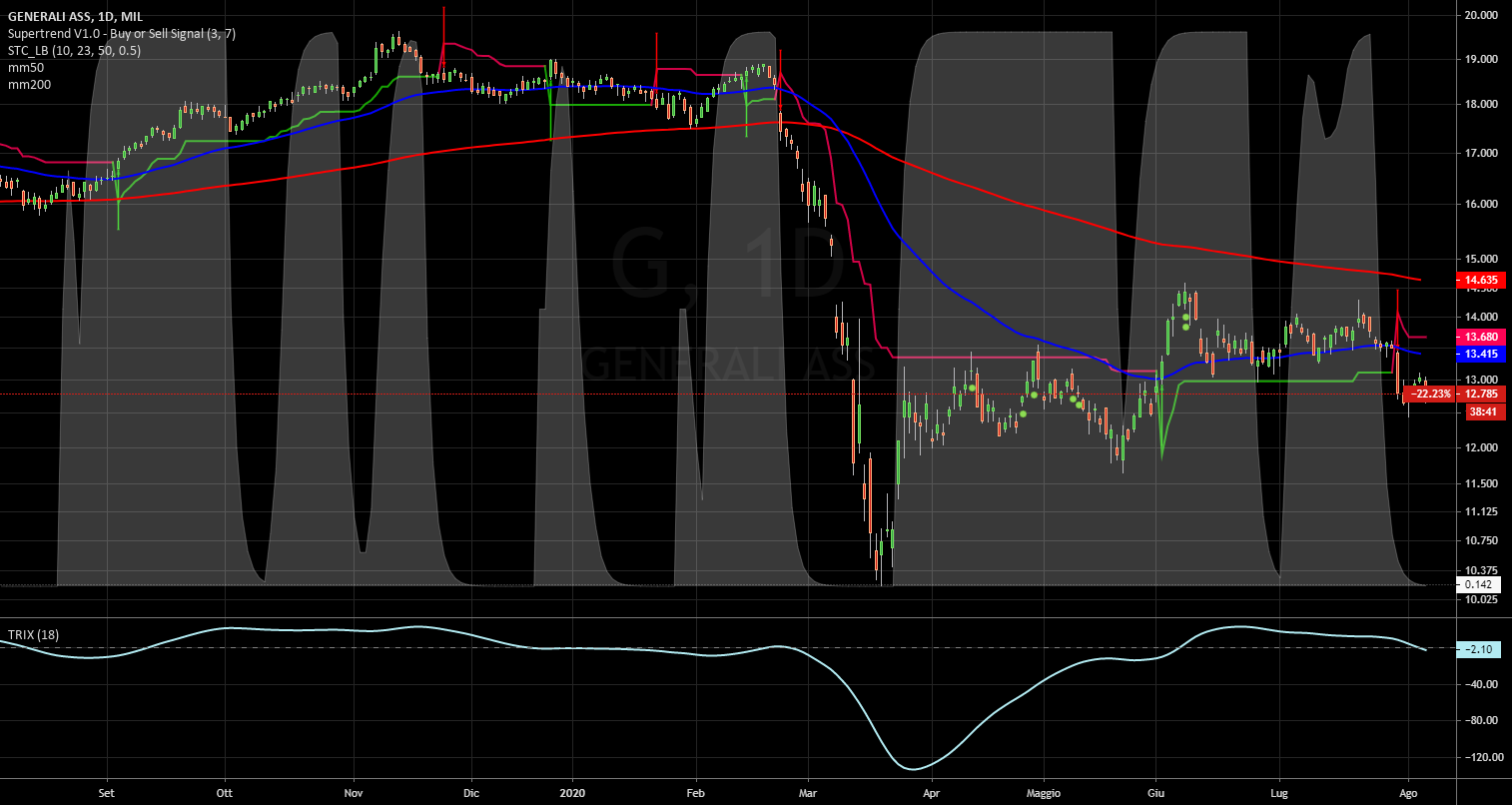Click the 2020 year label on time axis

573,793
